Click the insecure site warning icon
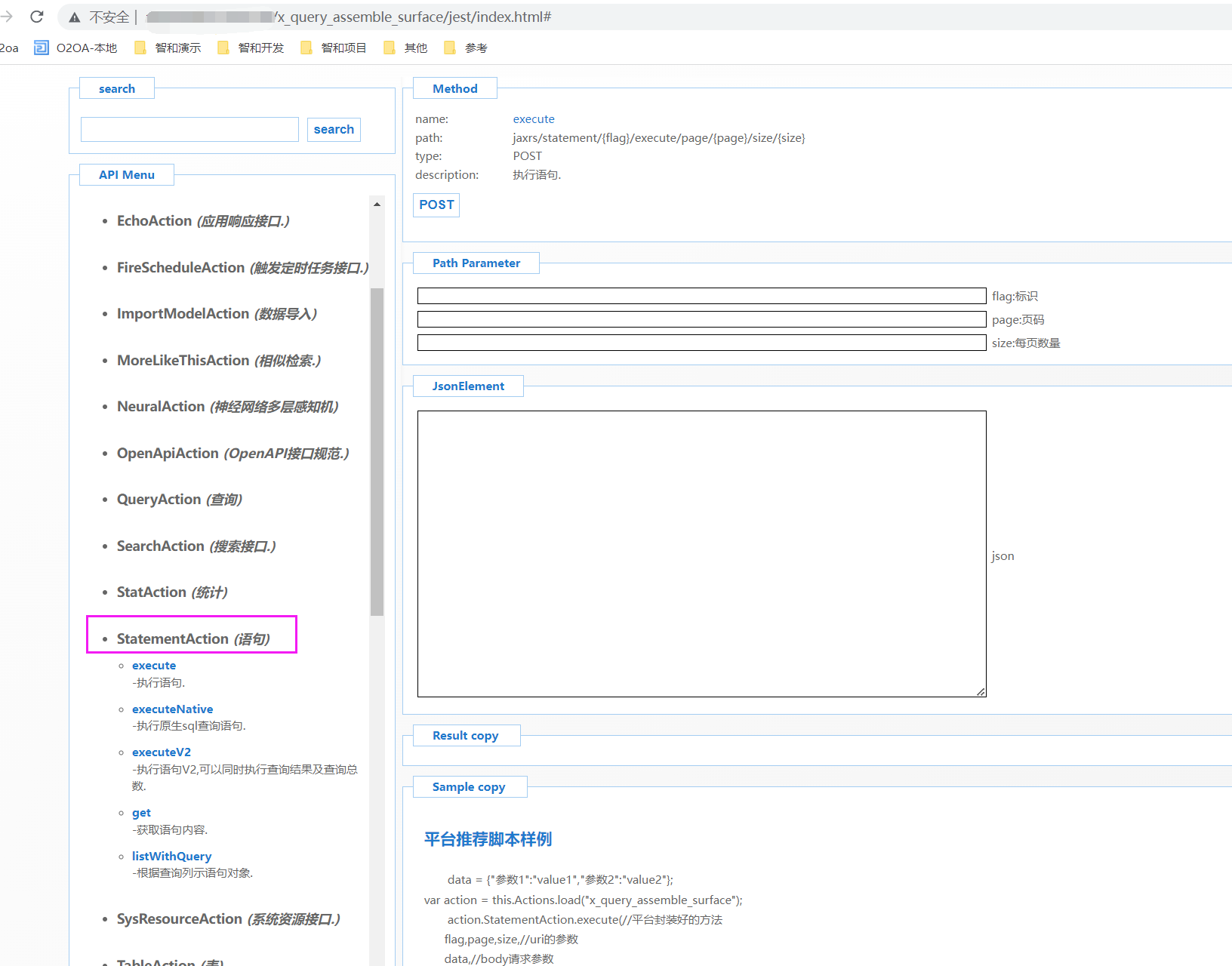Viewport: 1232px width, 966px height. 75,17
